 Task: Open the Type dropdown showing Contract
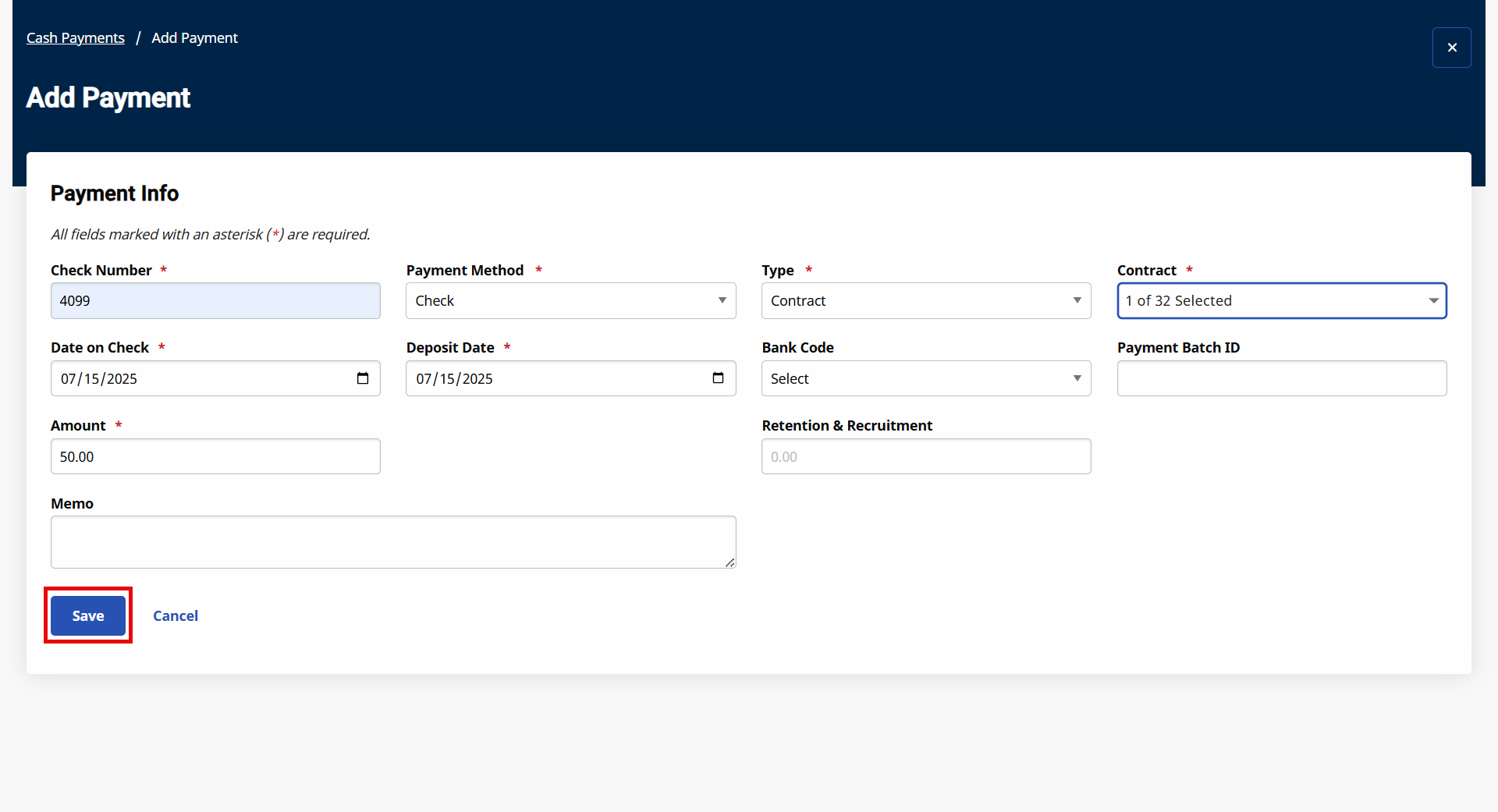click(925, 301)
